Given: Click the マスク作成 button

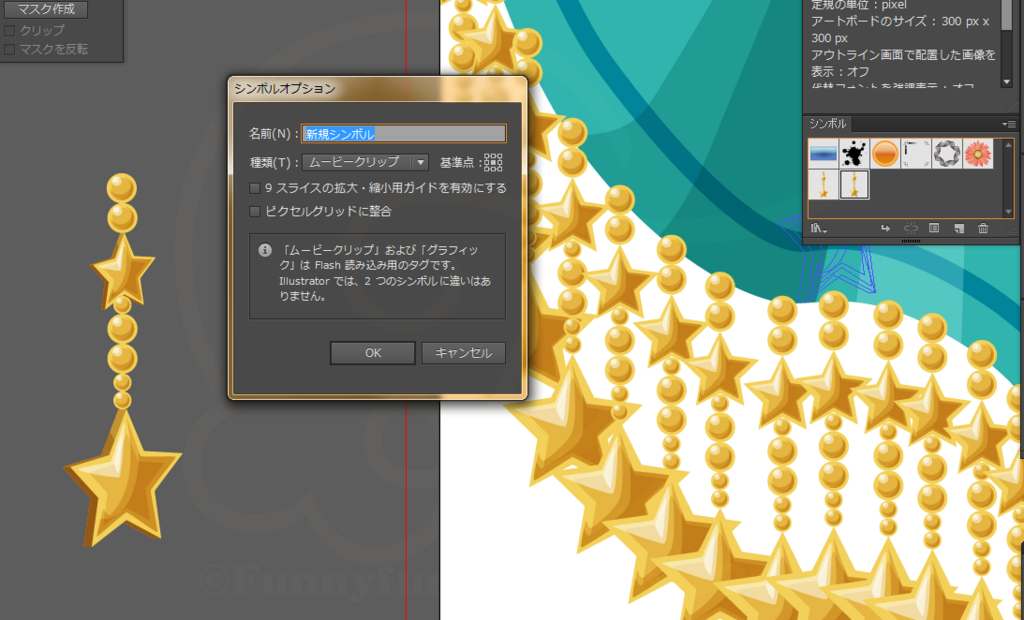Looking at the screenshot, I should click(46, 10).
